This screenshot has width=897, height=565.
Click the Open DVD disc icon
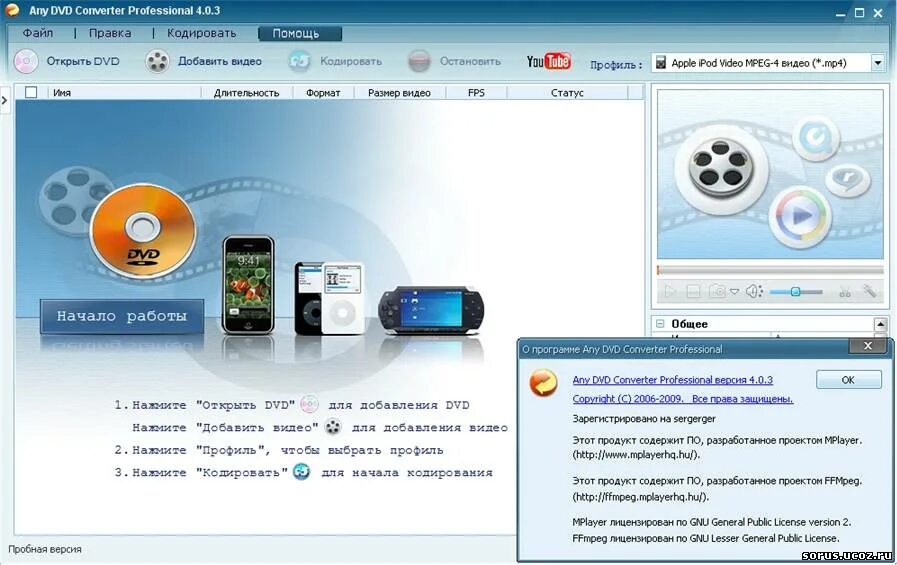(x=26, y=61)
